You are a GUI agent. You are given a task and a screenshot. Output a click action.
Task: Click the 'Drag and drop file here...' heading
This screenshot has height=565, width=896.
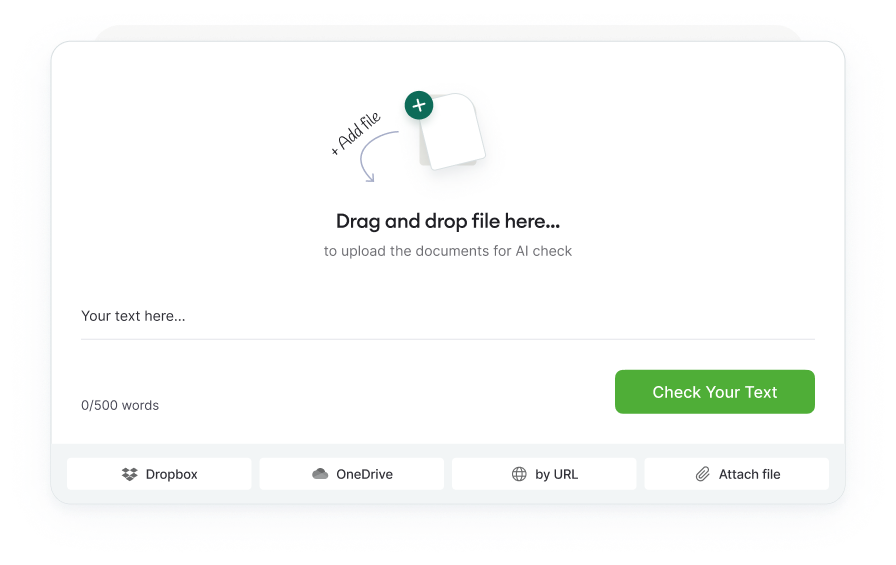coord(448,222)
